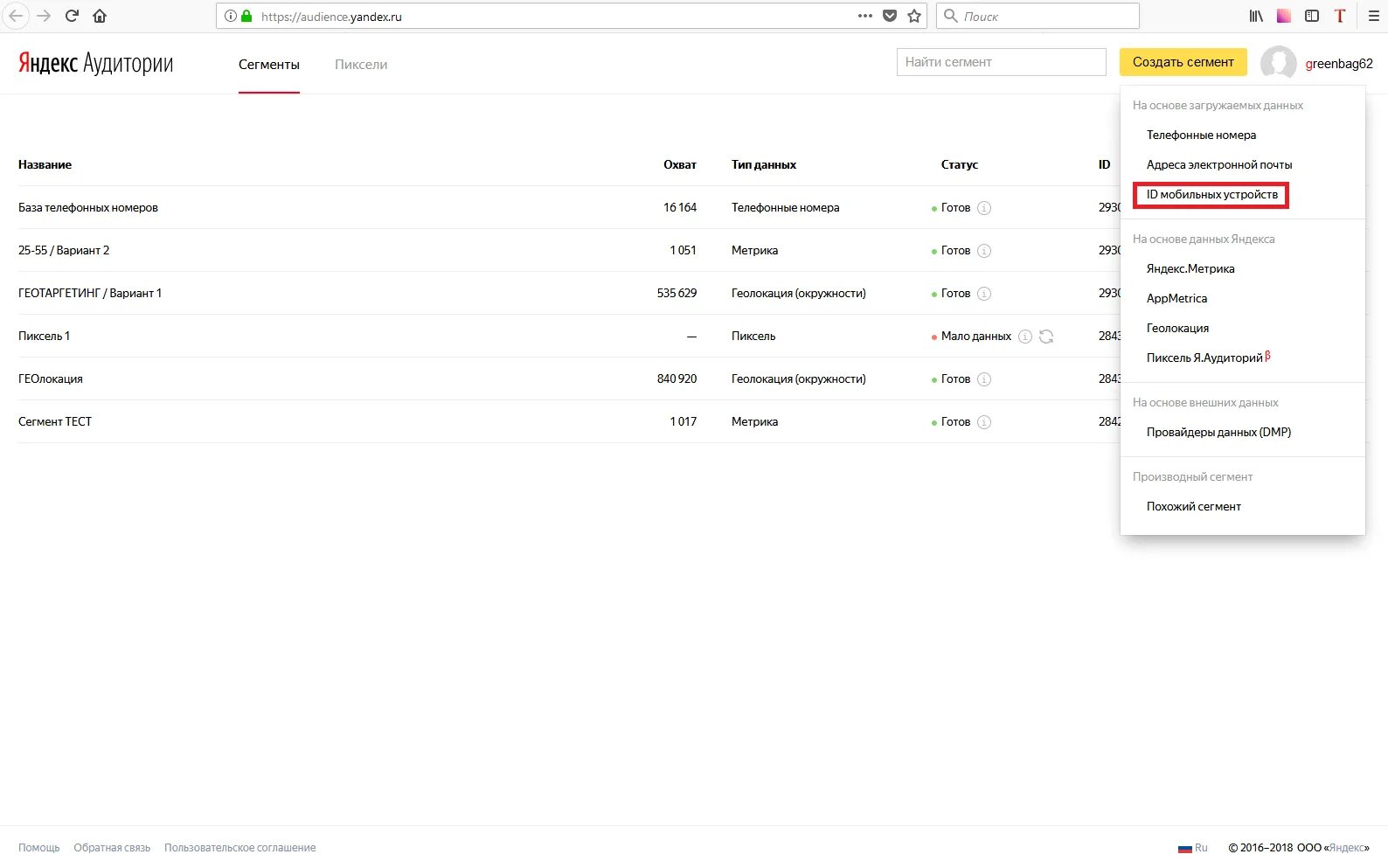The image size is (1388, 868).
Task: Click the Яндекс Аудитории logo
Action: point(95,63)
